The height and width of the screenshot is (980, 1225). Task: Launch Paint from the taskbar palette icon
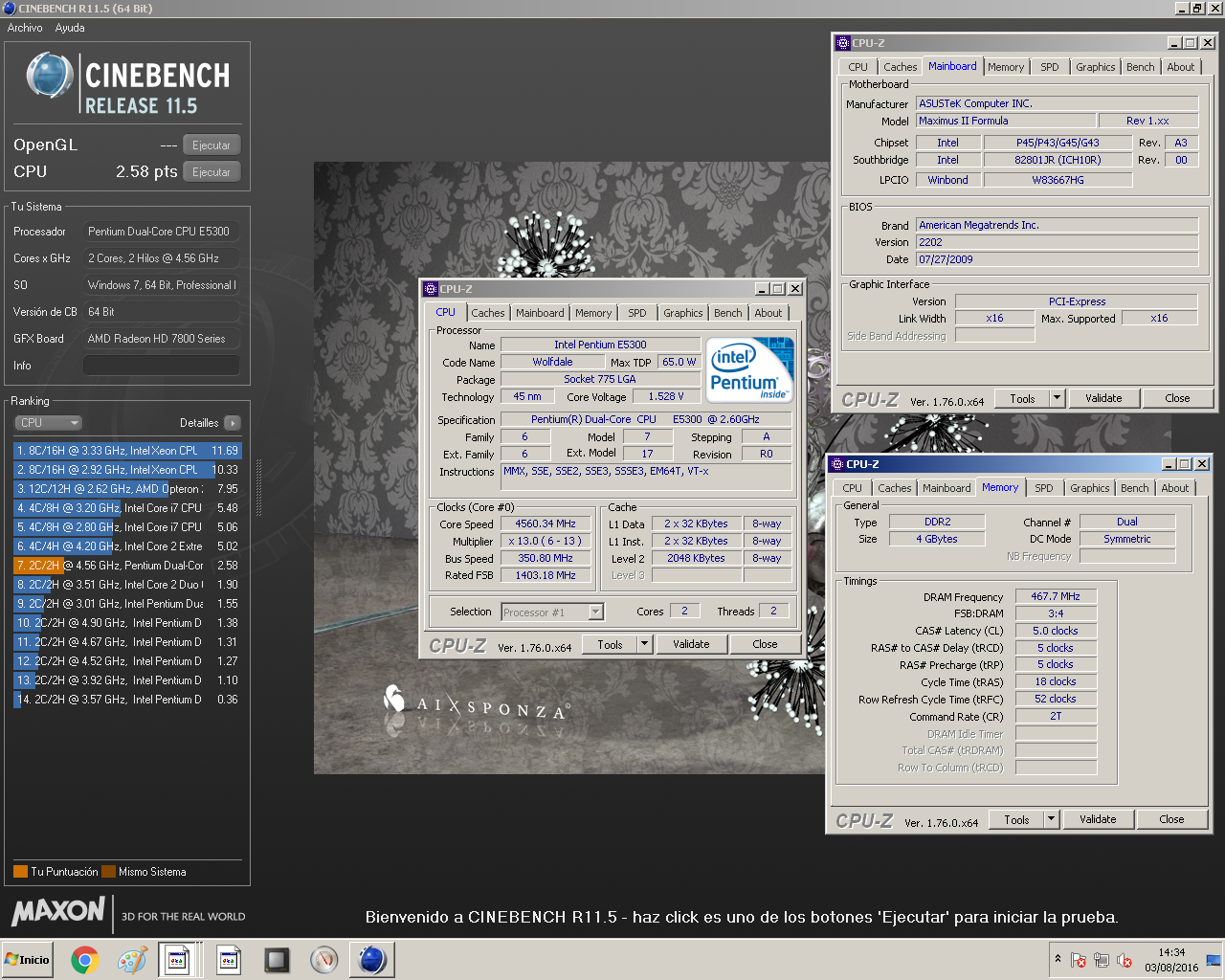coord(132,960)
